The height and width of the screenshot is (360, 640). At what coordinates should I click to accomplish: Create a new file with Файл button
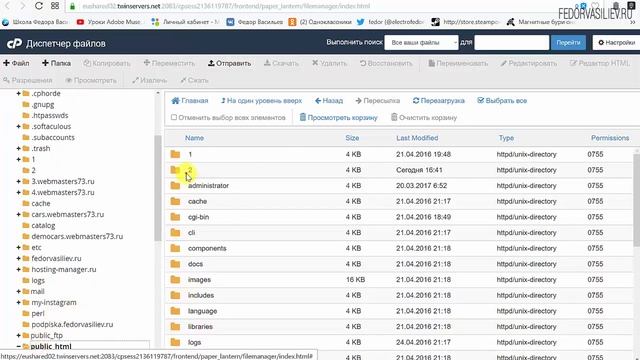[16, 63]
